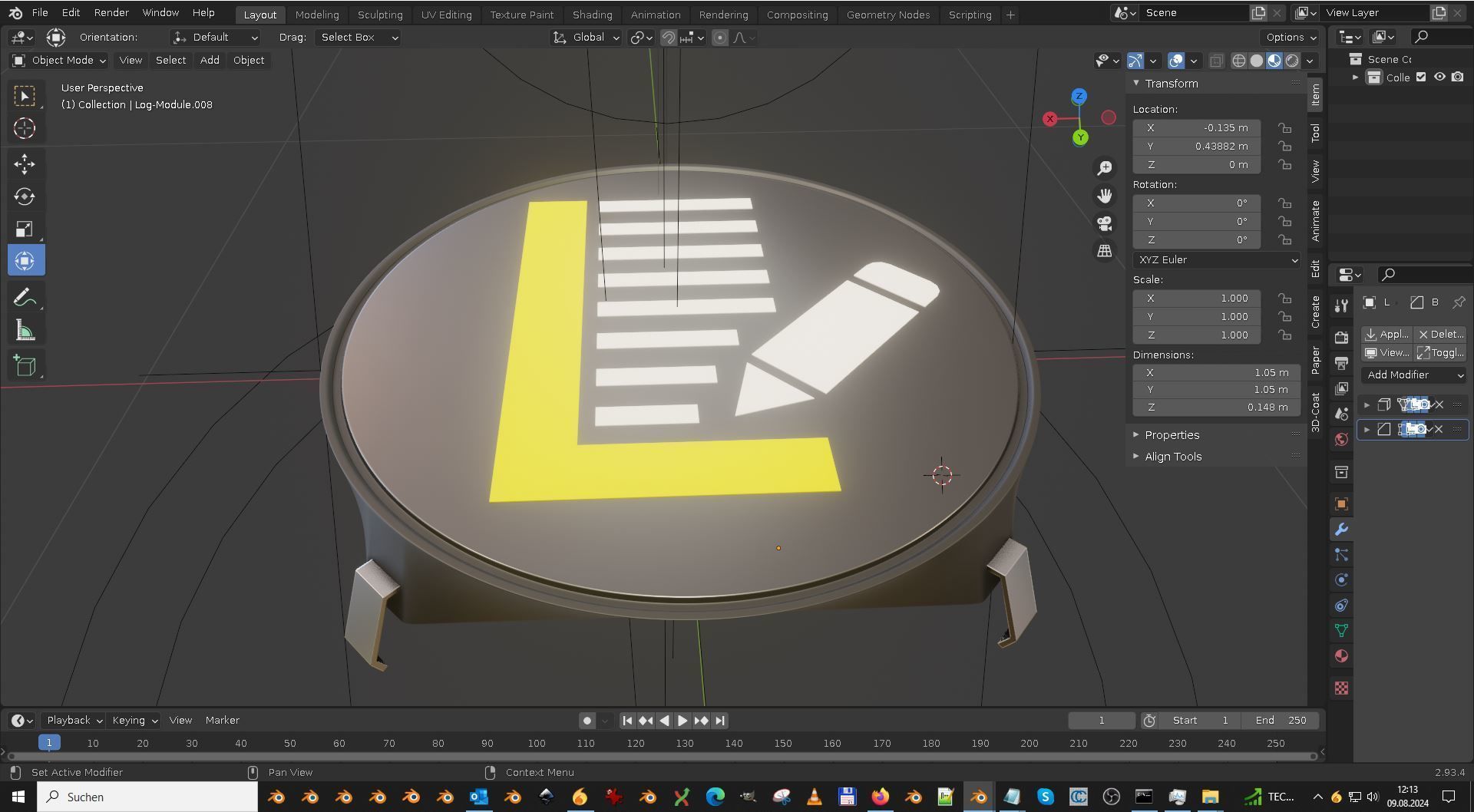Image resolution: width=1474 pixels, height=812 pixels.
Task: Switch to Geometry Nodes workspace tab
Action: (888, 15)
